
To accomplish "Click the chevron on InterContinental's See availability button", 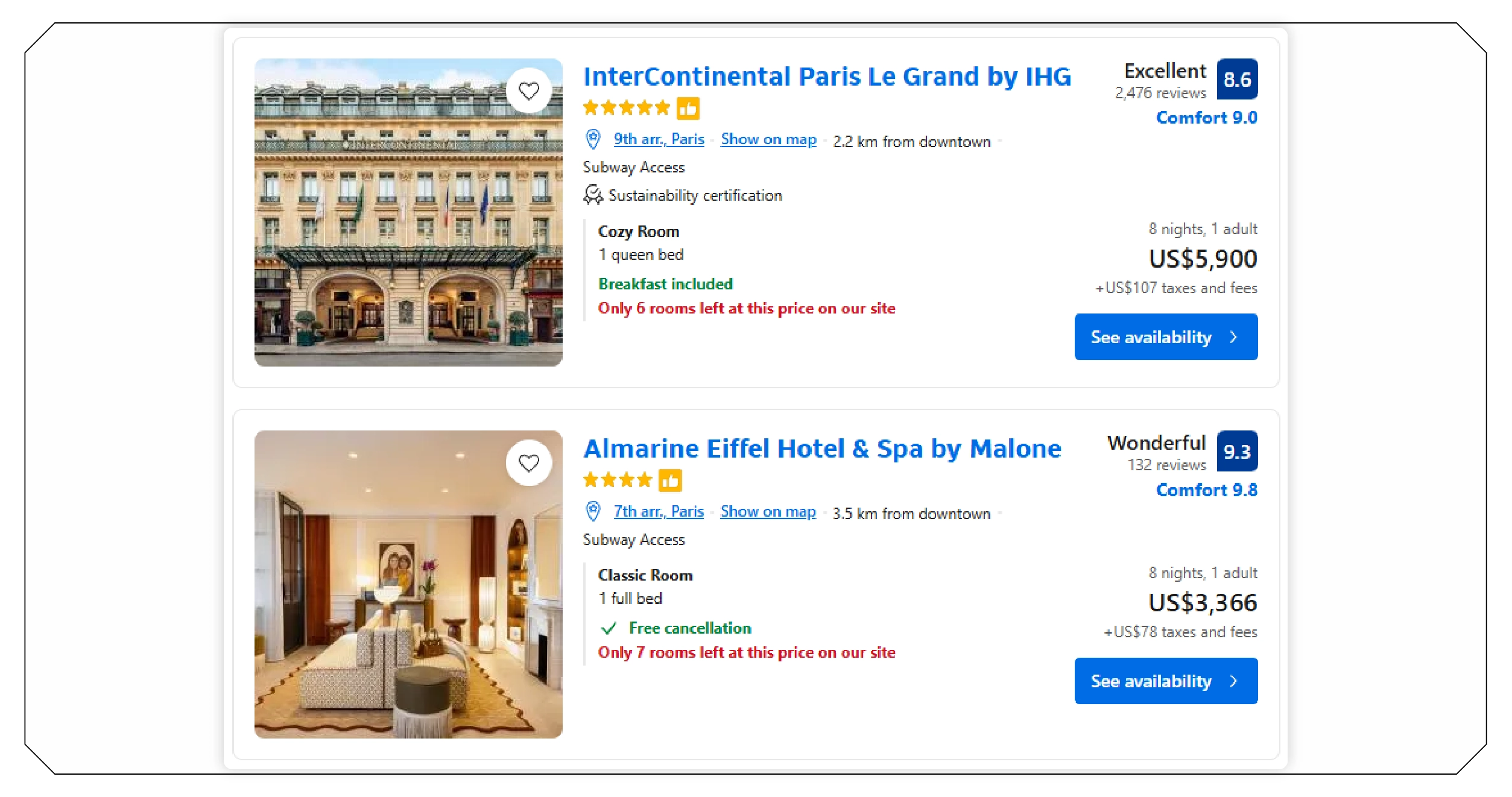I will pos(1233,337).
